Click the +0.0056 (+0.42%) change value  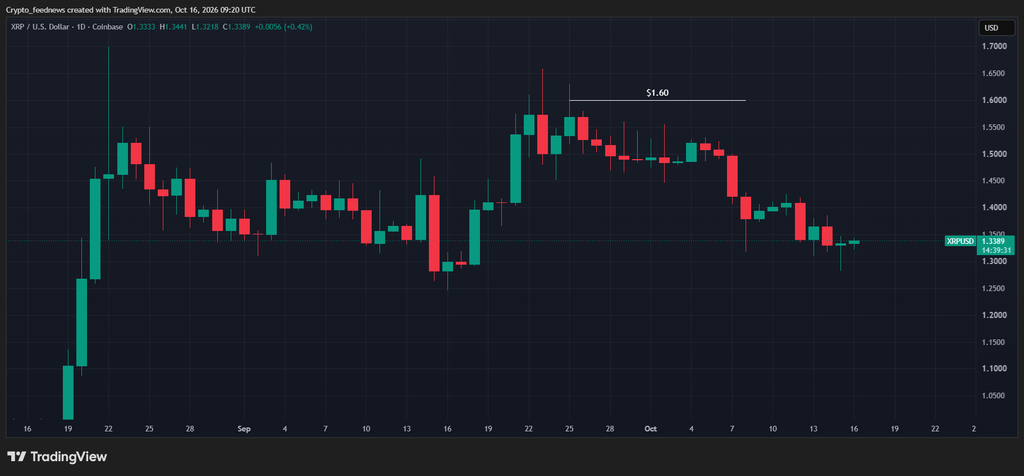[x=283, y=27]
